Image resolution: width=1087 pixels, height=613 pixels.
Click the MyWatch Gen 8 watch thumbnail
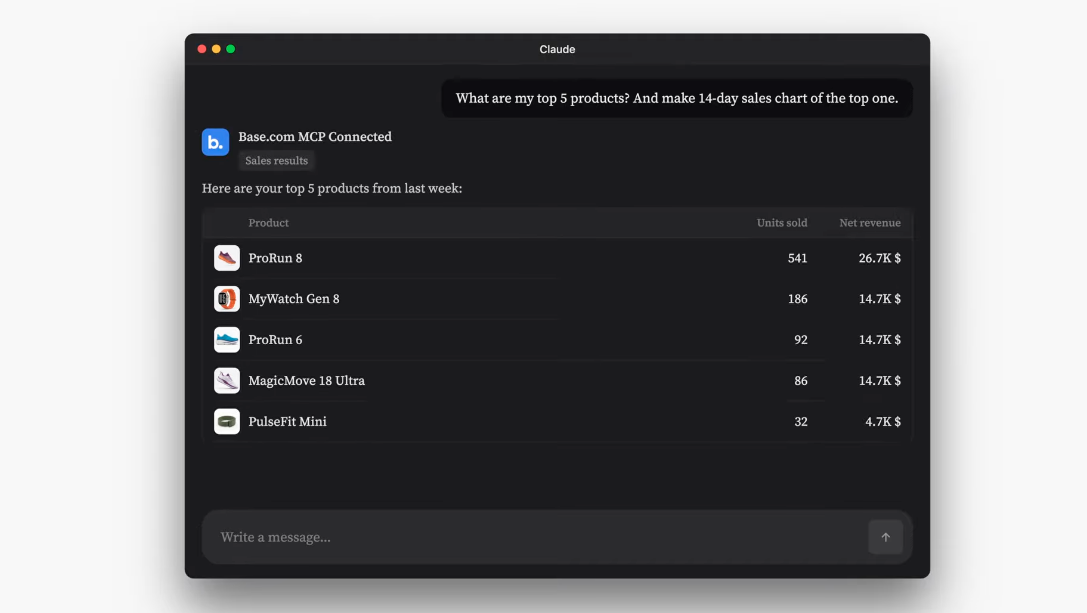(227, 299)
